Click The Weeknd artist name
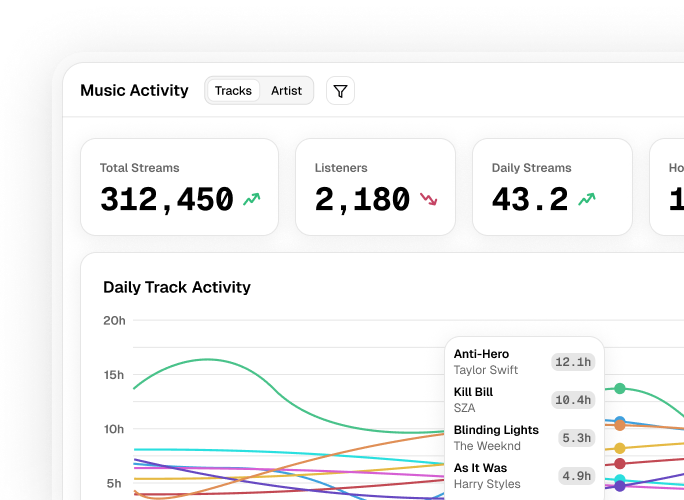684x500 pixels. [487, 446]
